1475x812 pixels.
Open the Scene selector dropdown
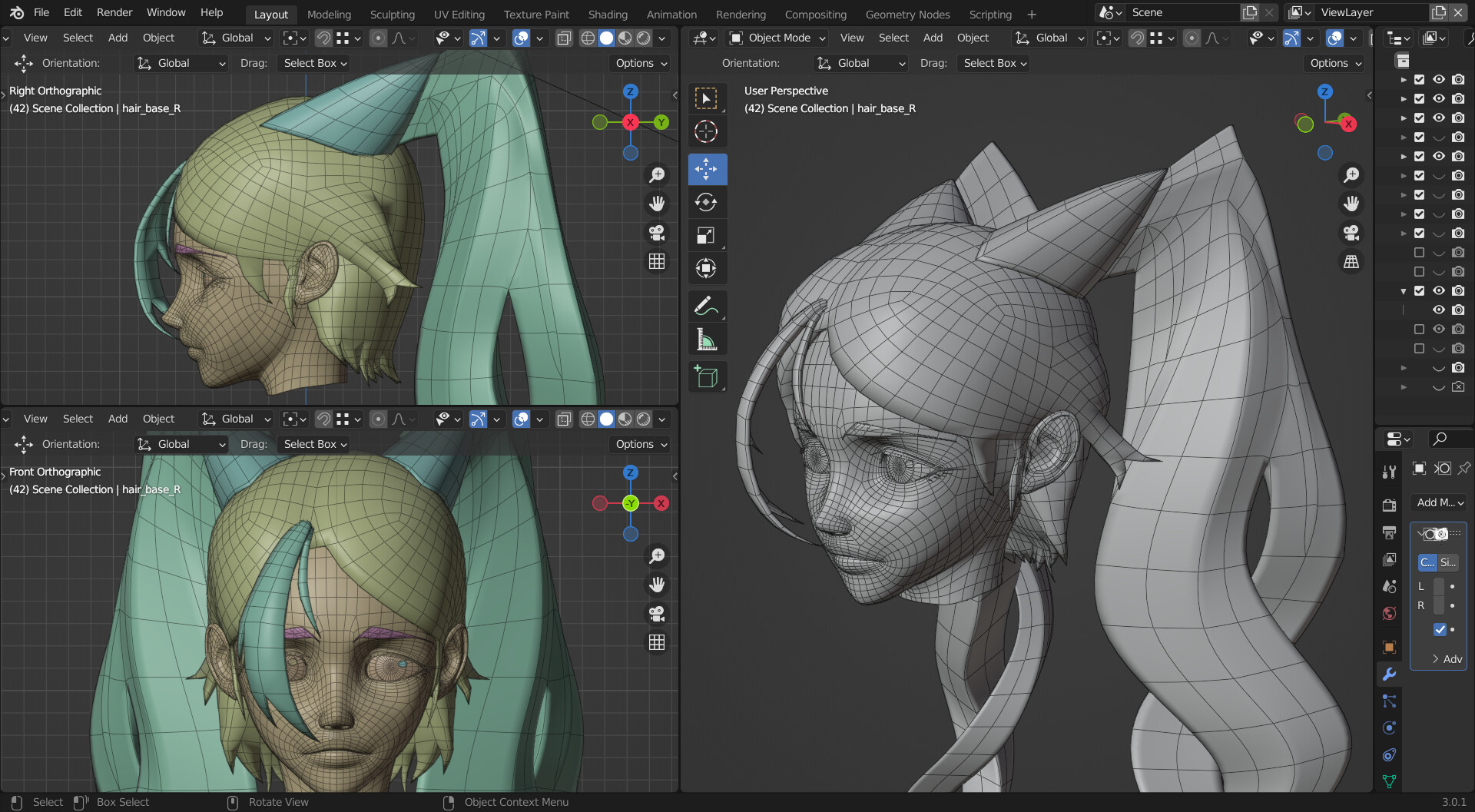click(x=1109, y=12)
